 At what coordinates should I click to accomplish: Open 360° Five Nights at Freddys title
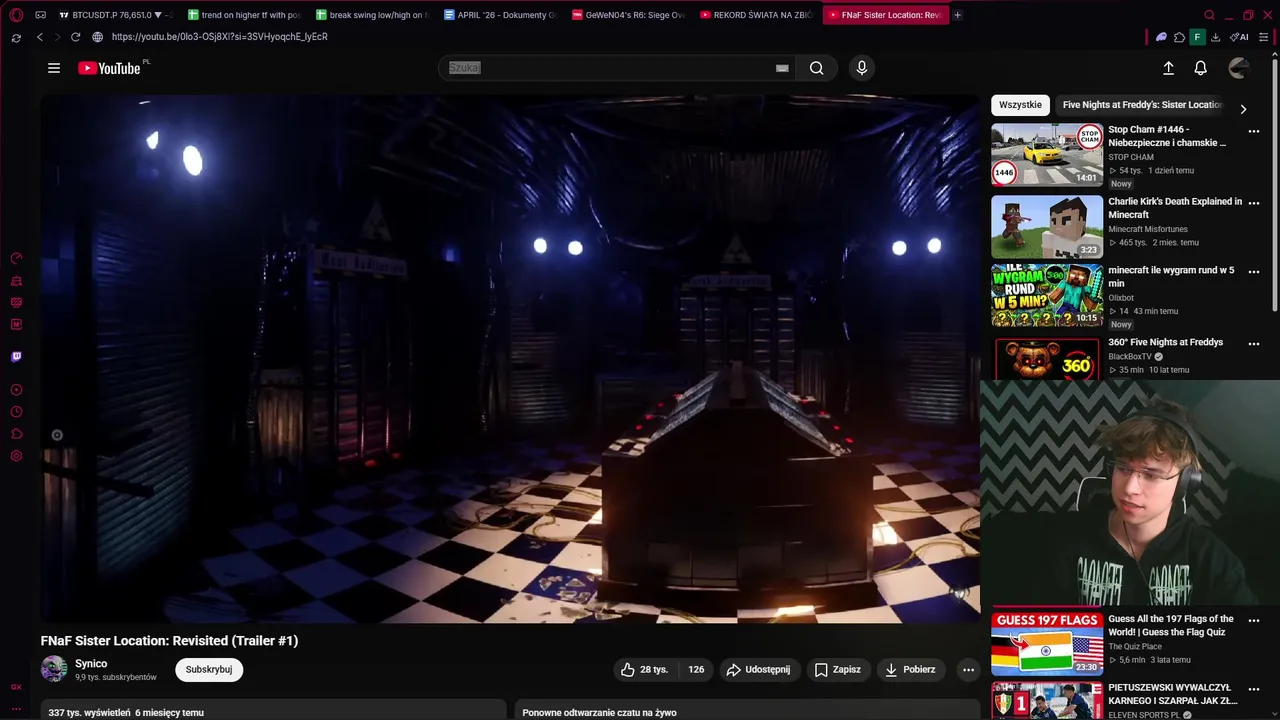click(x=1165, y=343)
